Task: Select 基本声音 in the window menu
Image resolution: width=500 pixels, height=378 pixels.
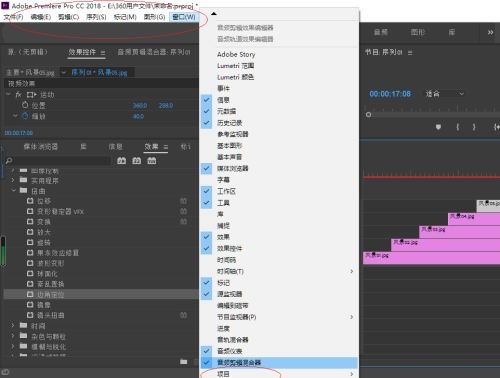Action: pos(279,157)
